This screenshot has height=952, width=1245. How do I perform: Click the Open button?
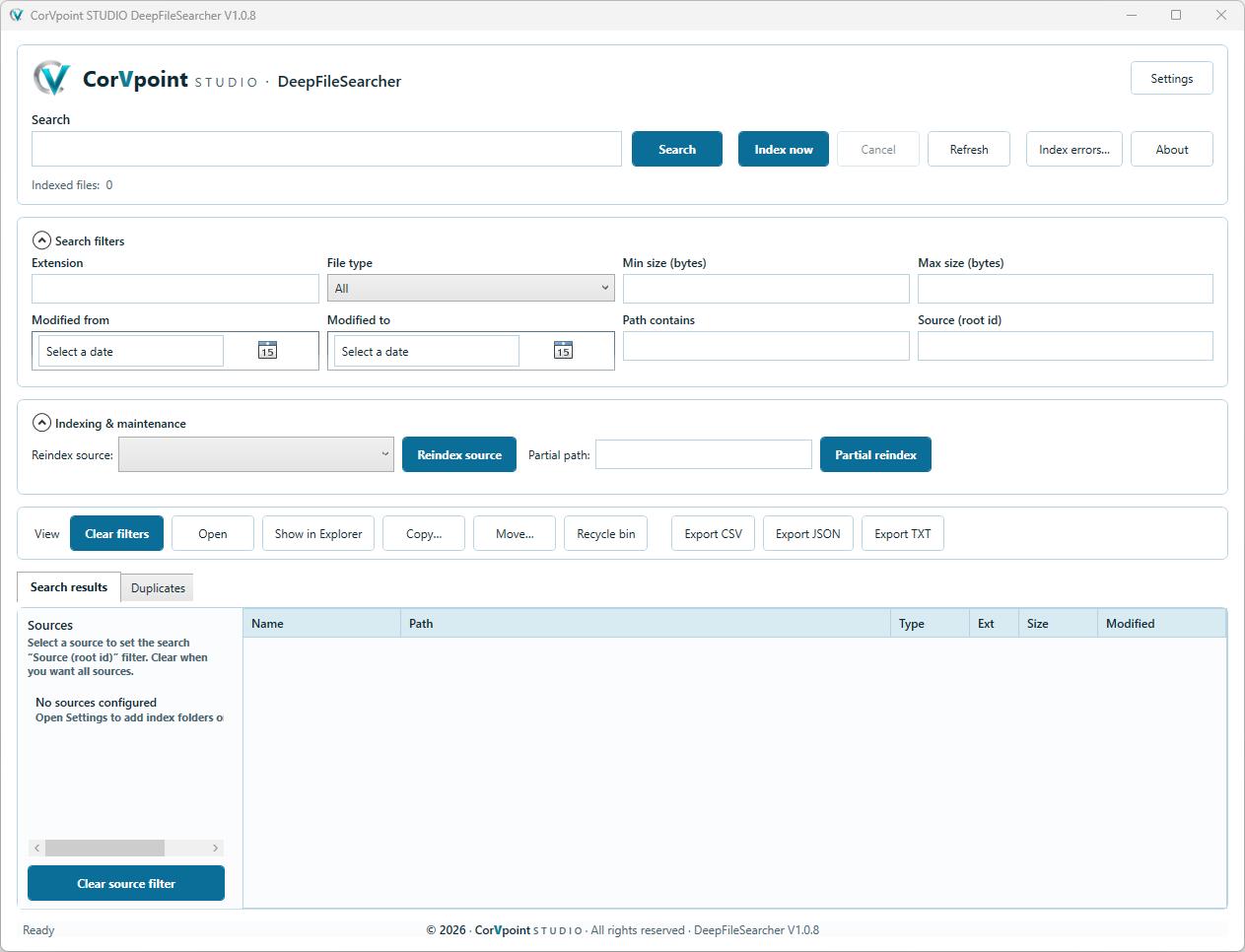click(x=213, y=533)
